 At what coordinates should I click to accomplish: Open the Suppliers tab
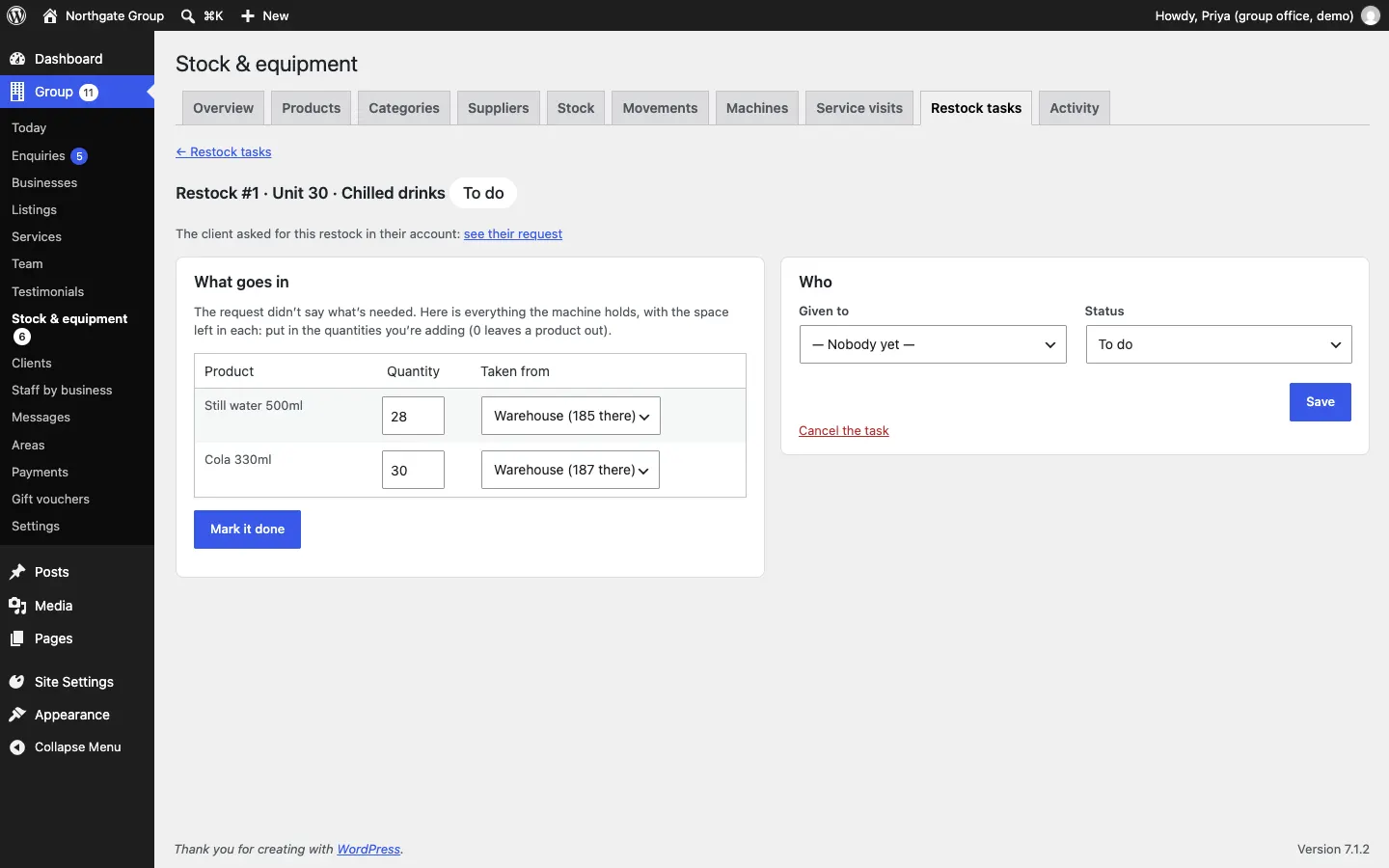pyautogui.click(x=499, y=108)
